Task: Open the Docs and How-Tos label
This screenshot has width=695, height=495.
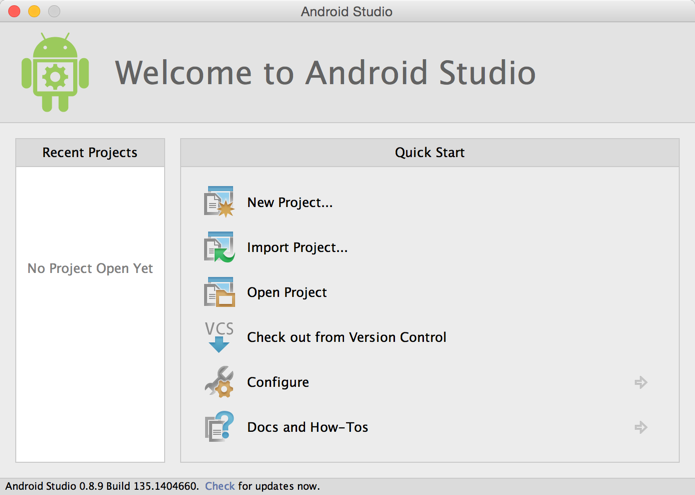Action: [x=308, y=427]
